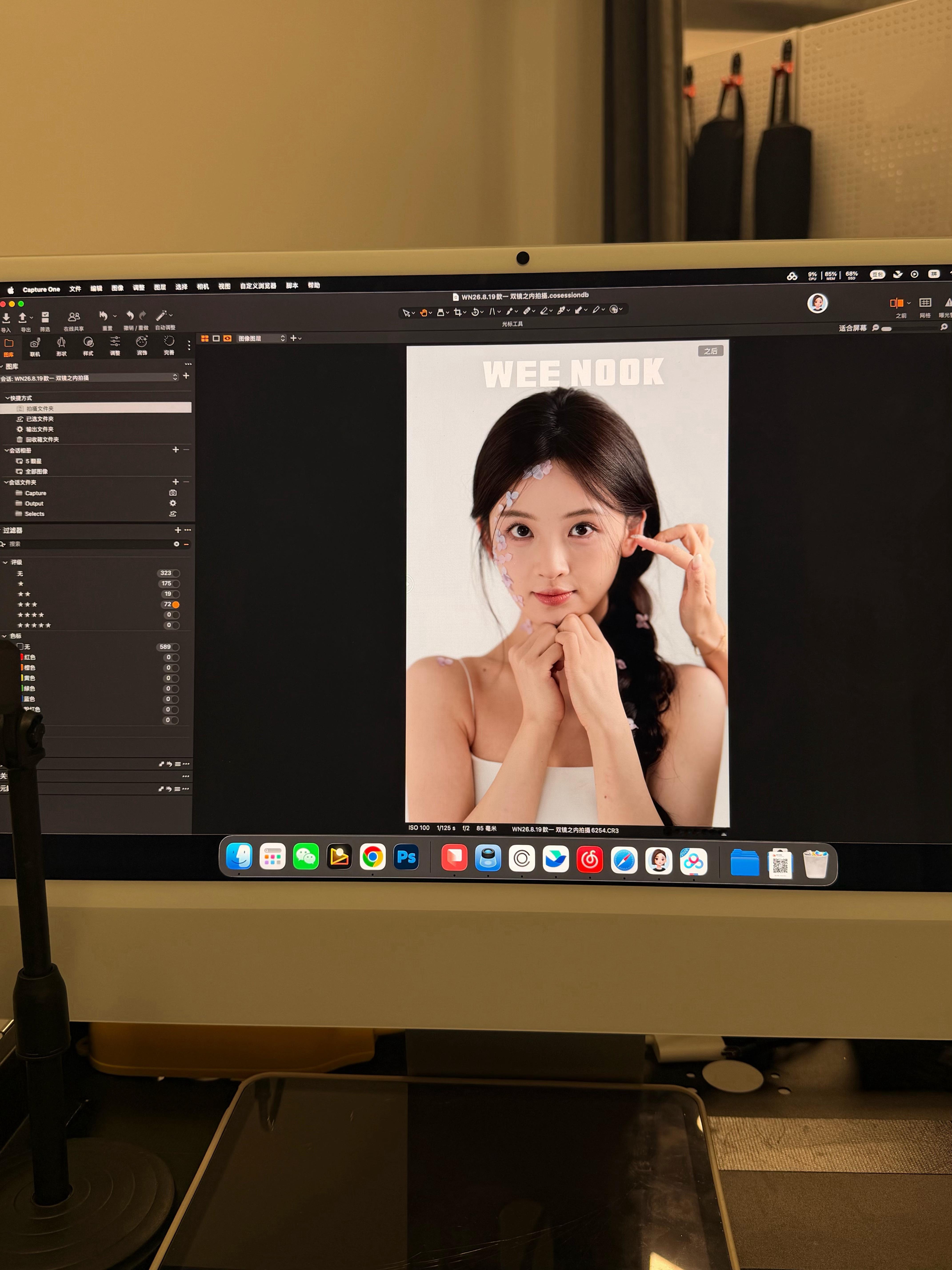Screen dimensions: 952x1270
Task: Toggle the three-star rating filter
Action: tap(176, 605)
